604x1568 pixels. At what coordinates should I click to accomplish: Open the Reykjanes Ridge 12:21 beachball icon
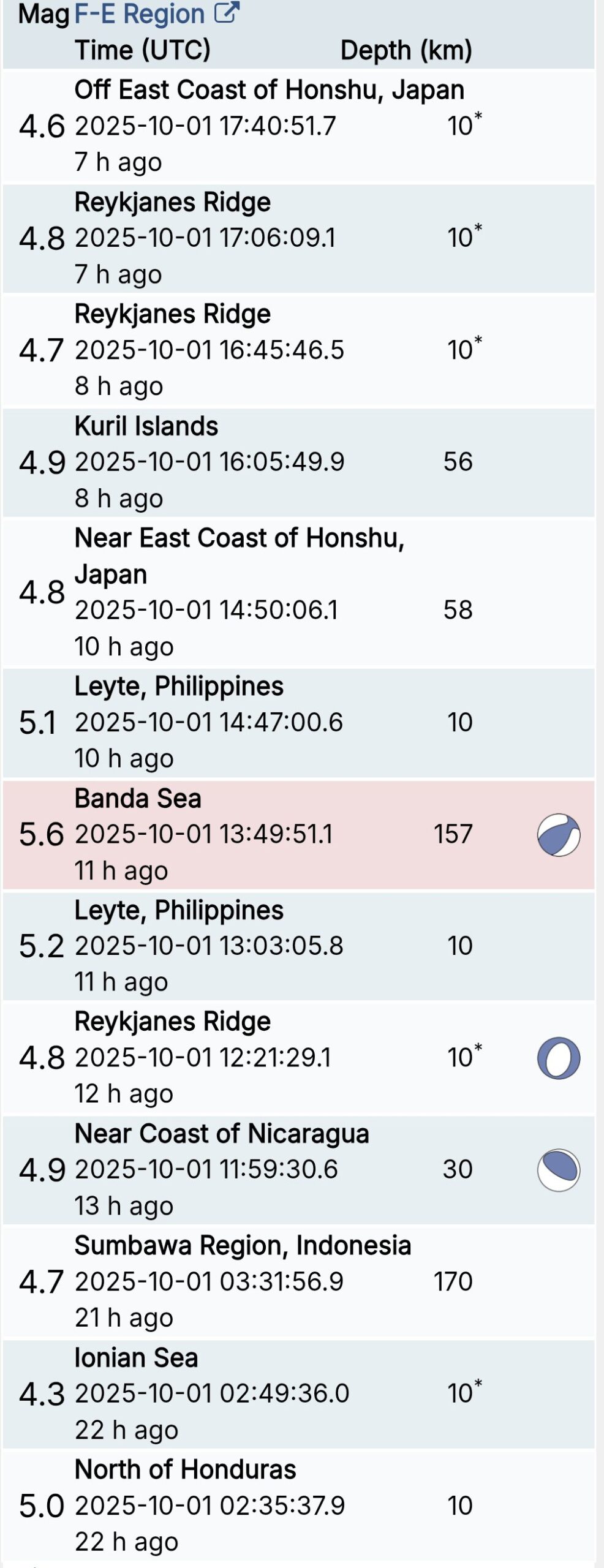558,1058
